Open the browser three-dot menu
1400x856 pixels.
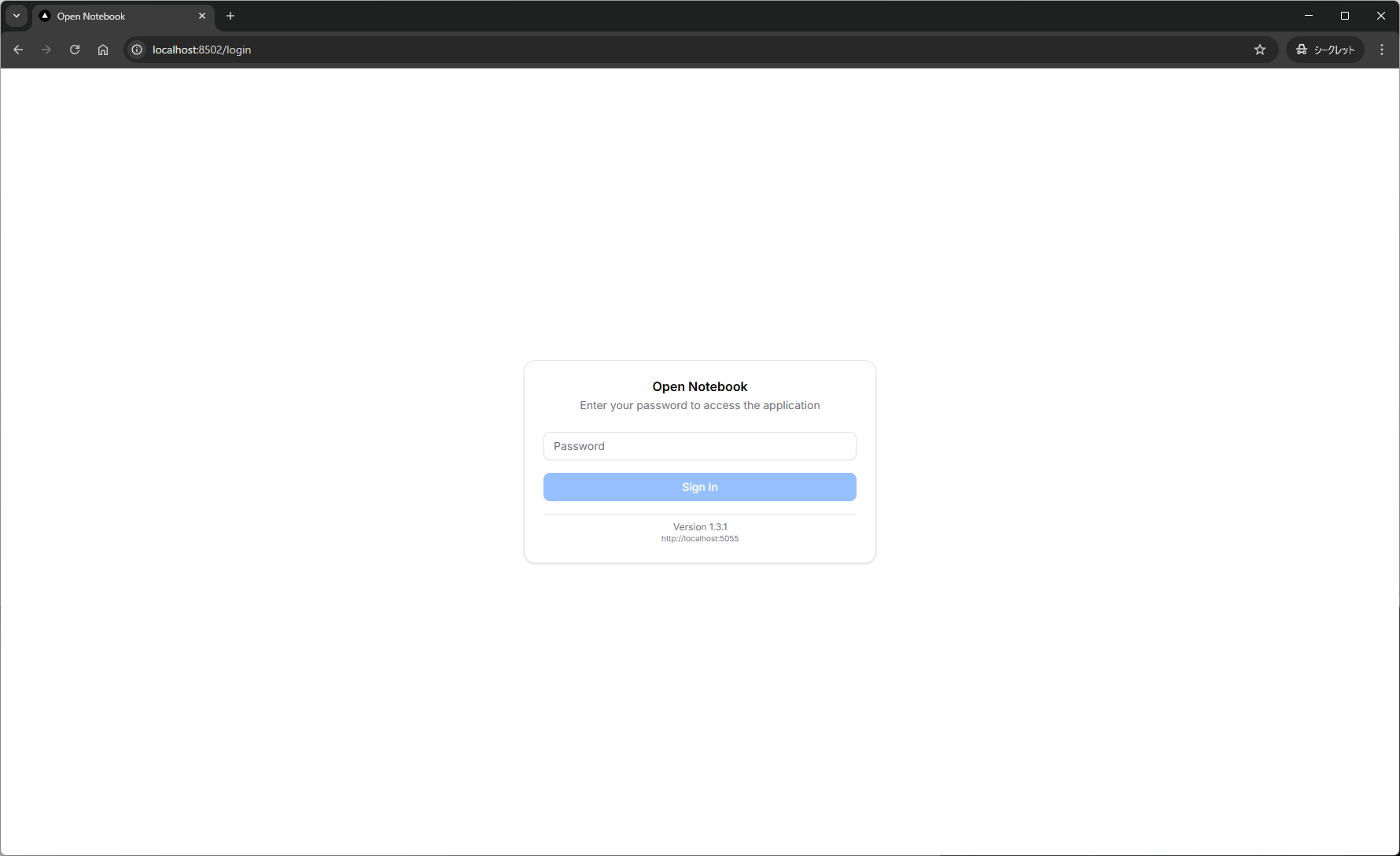(1382, 49)
